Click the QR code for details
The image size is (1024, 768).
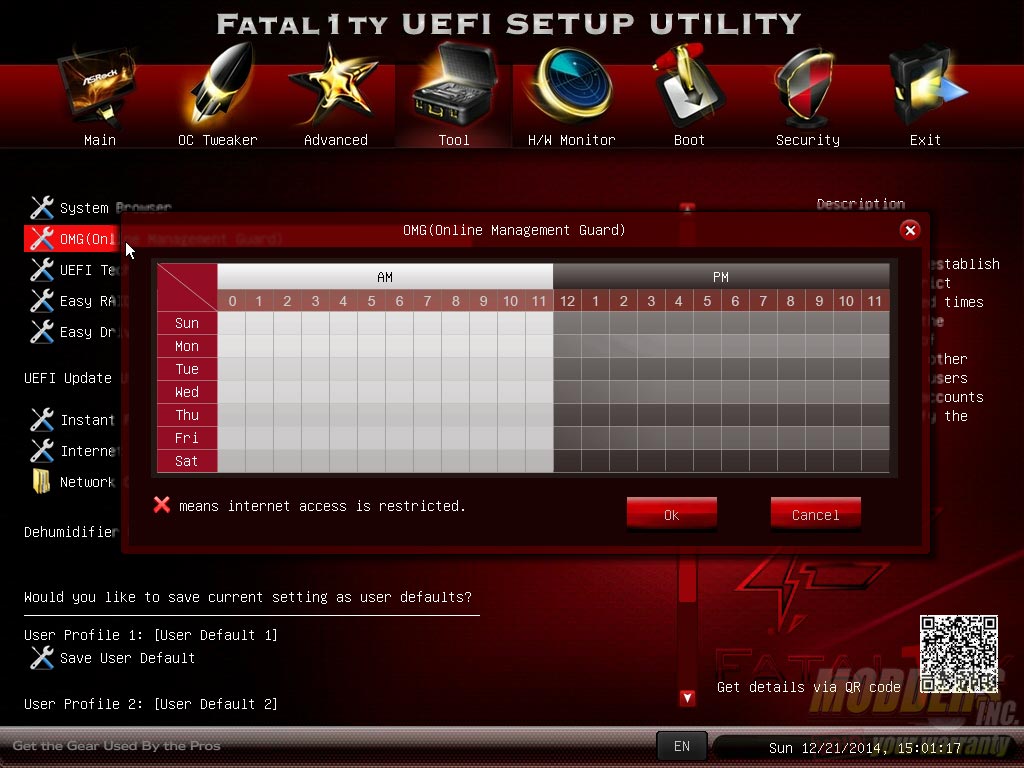point(959,654)
